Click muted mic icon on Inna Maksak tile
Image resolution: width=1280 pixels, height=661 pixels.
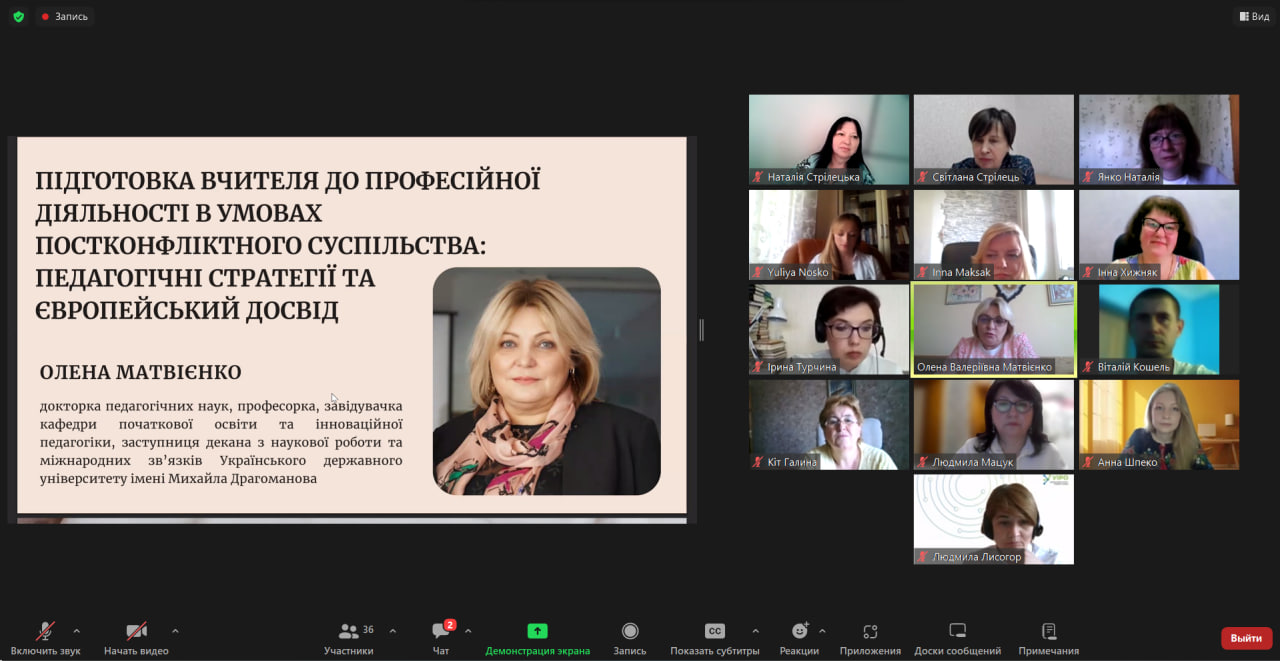click(923, 272)
